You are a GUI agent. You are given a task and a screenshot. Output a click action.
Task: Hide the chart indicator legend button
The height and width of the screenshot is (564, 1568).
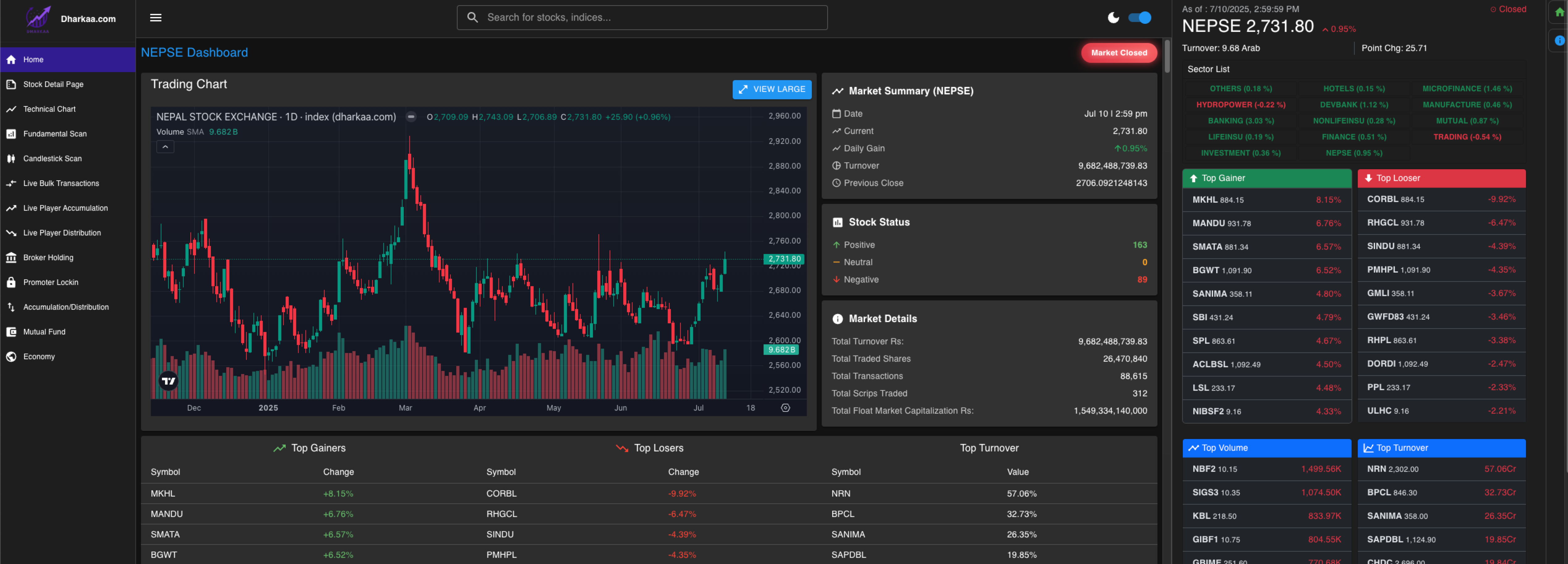(x=411, y=116)
